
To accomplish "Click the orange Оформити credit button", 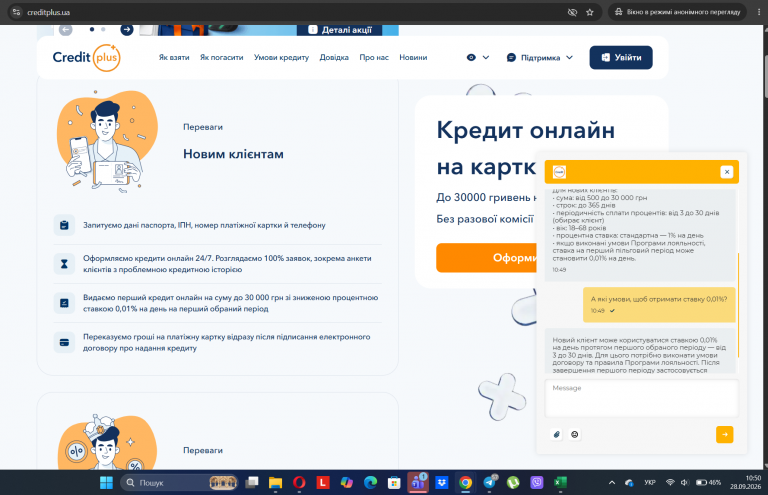I will (486, 258).
